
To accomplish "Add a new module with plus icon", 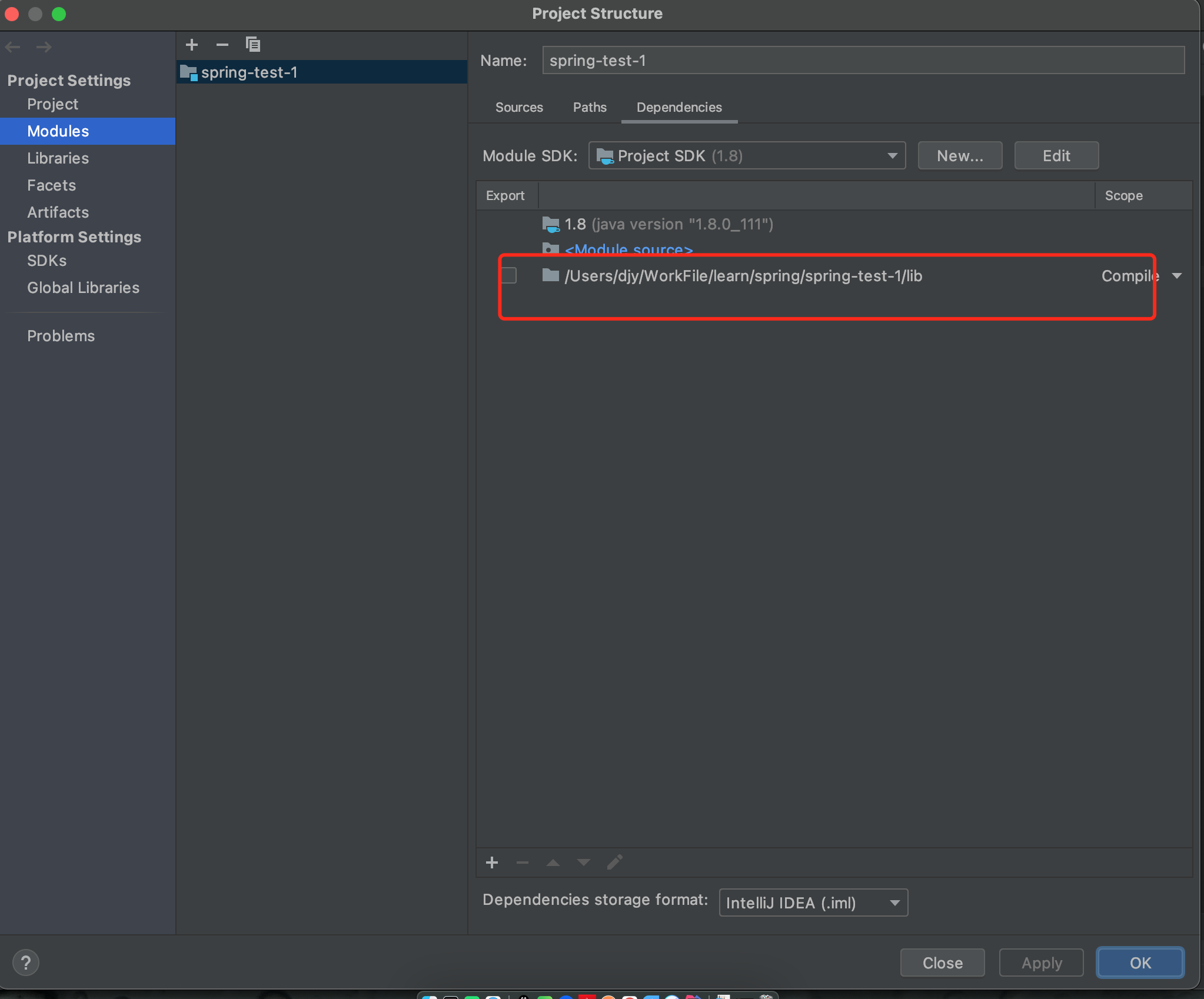I will click(191, 45).
